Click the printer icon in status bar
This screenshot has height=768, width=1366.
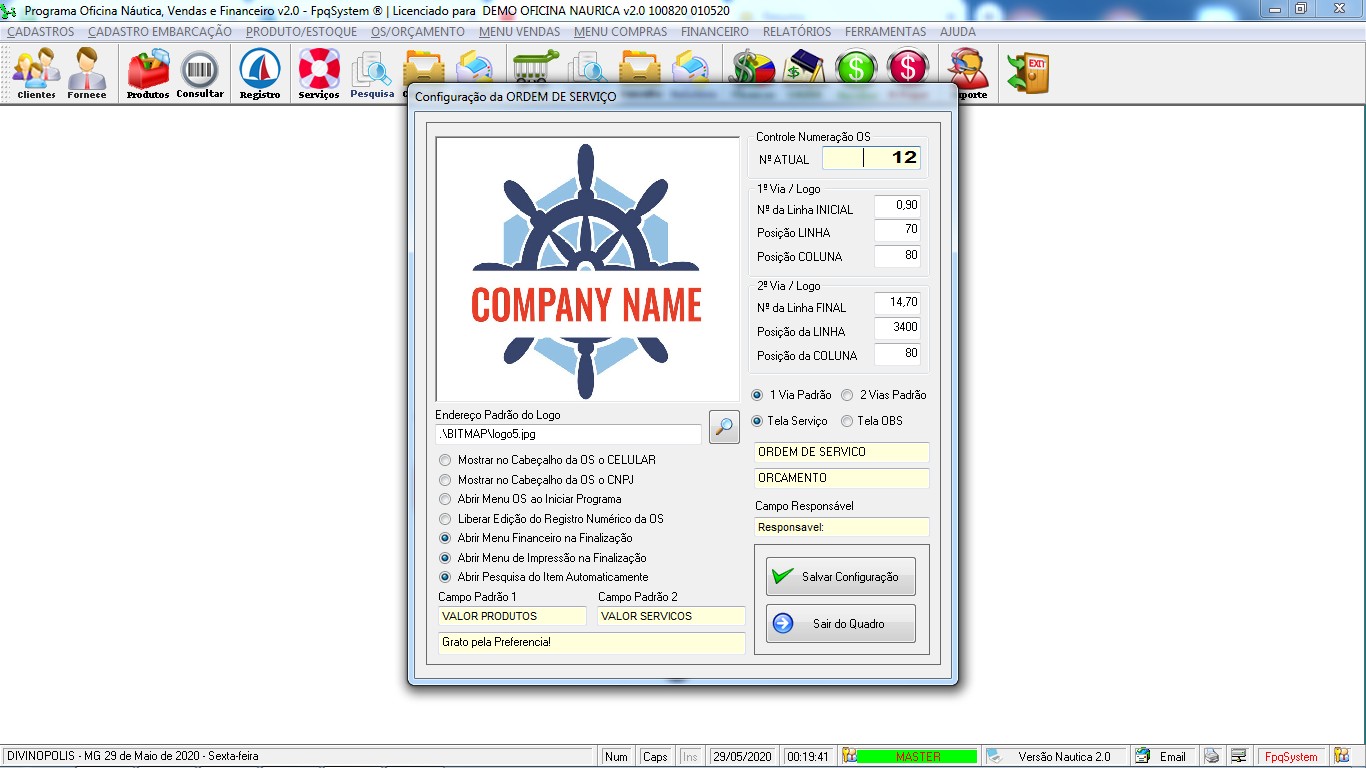[x=1211, y=757]
